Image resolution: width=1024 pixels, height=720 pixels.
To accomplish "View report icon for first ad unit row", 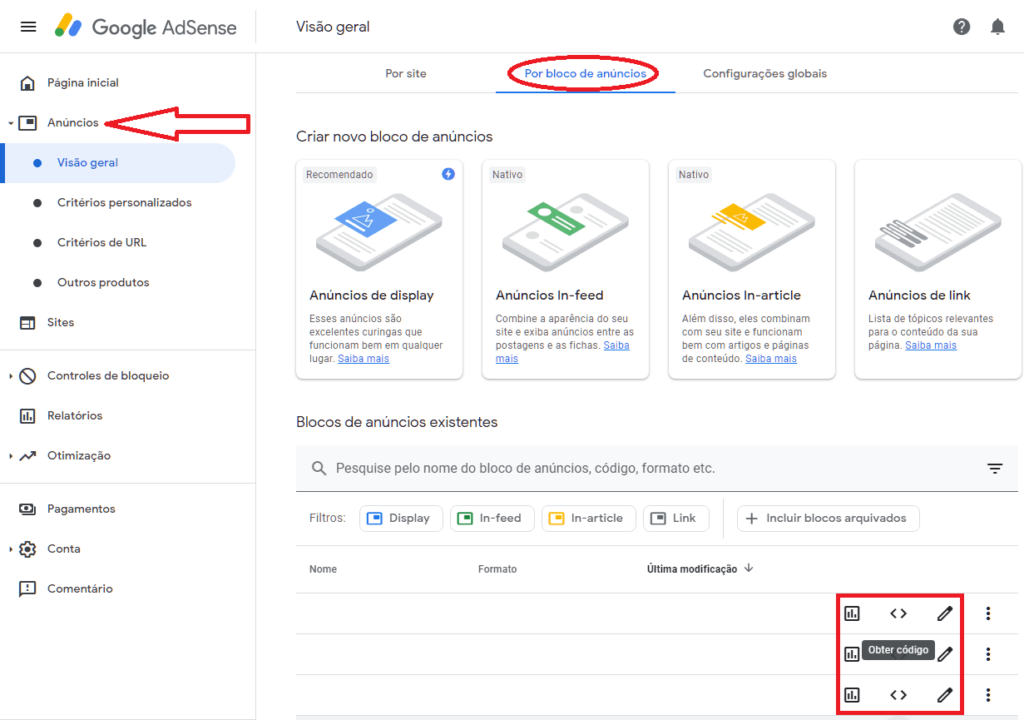I will coord(852,614).
